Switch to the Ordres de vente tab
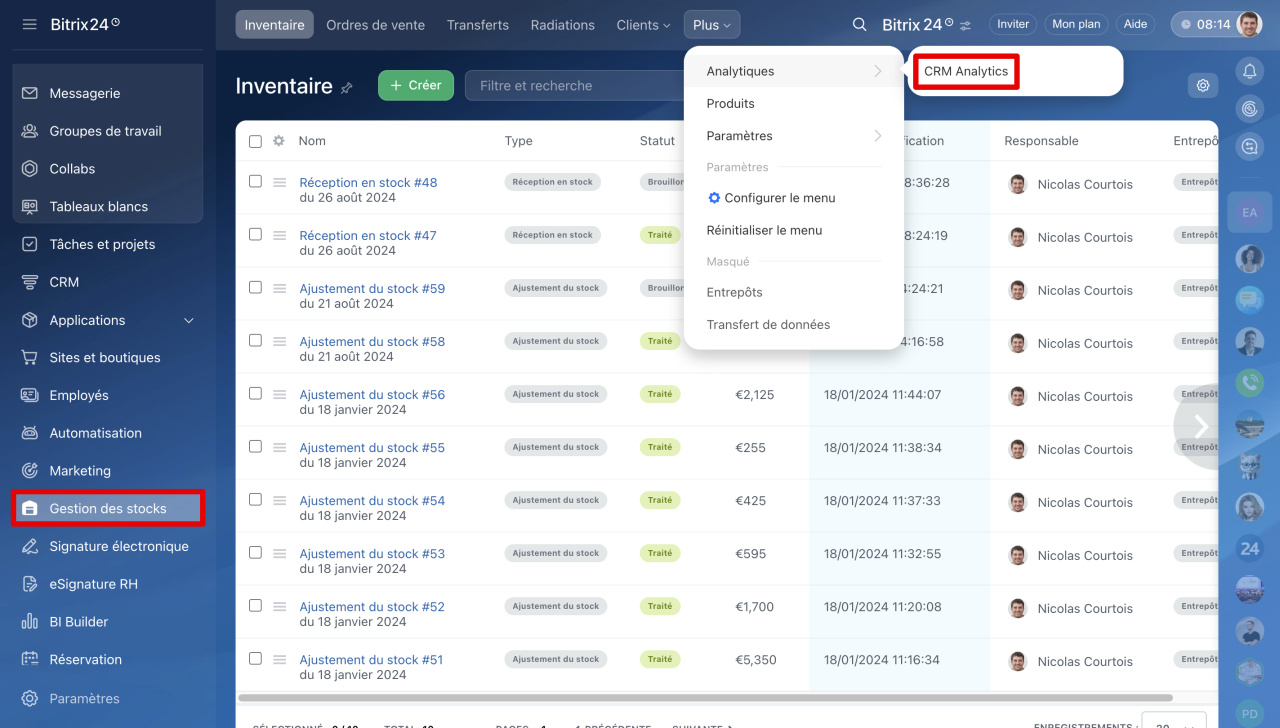This screenshot has width=1280, height=728. pyautogui.click(x=375, y=25)
